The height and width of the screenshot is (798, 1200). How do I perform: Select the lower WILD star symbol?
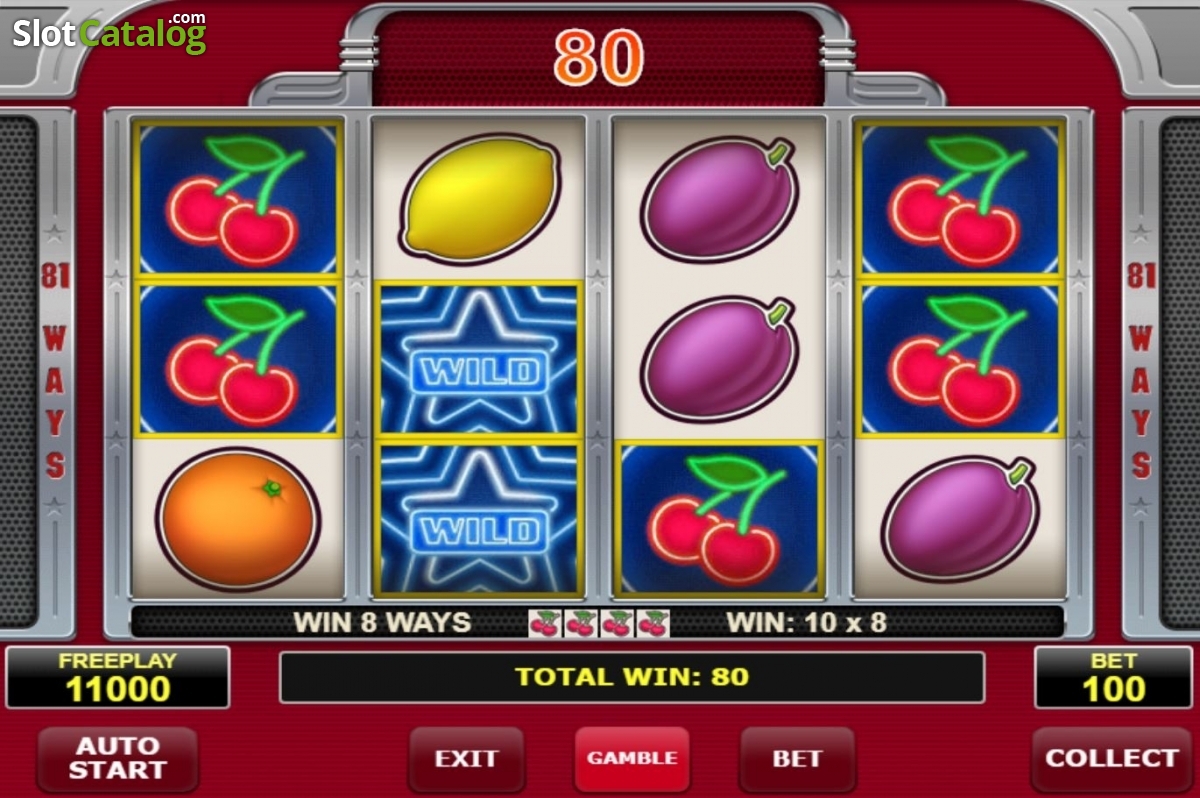click(x=478, y=519)
